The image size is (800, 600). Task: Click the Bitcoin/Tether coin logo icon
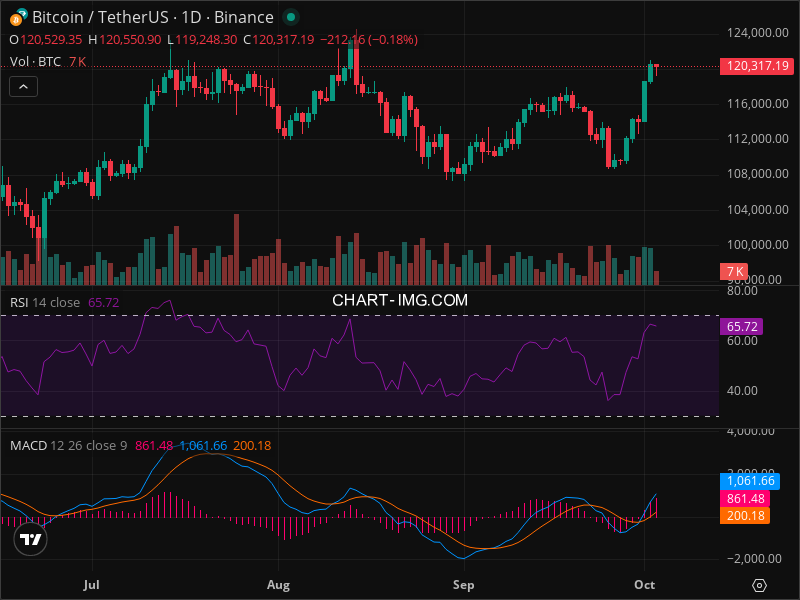click(x=19, y=17)
